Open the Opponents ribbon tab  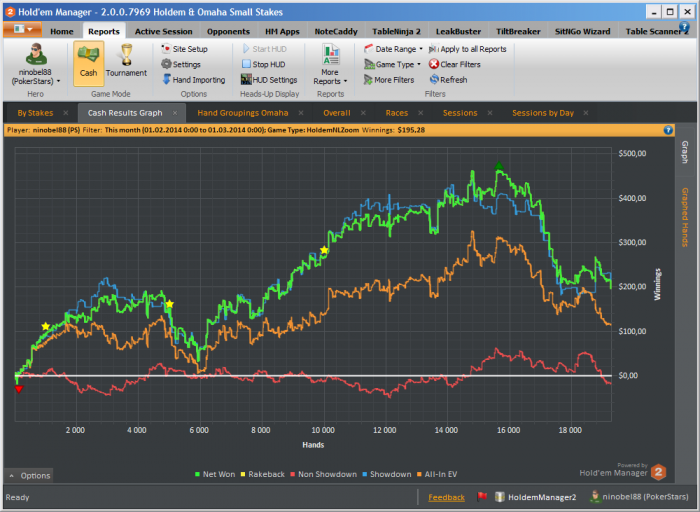pos(228,31)
